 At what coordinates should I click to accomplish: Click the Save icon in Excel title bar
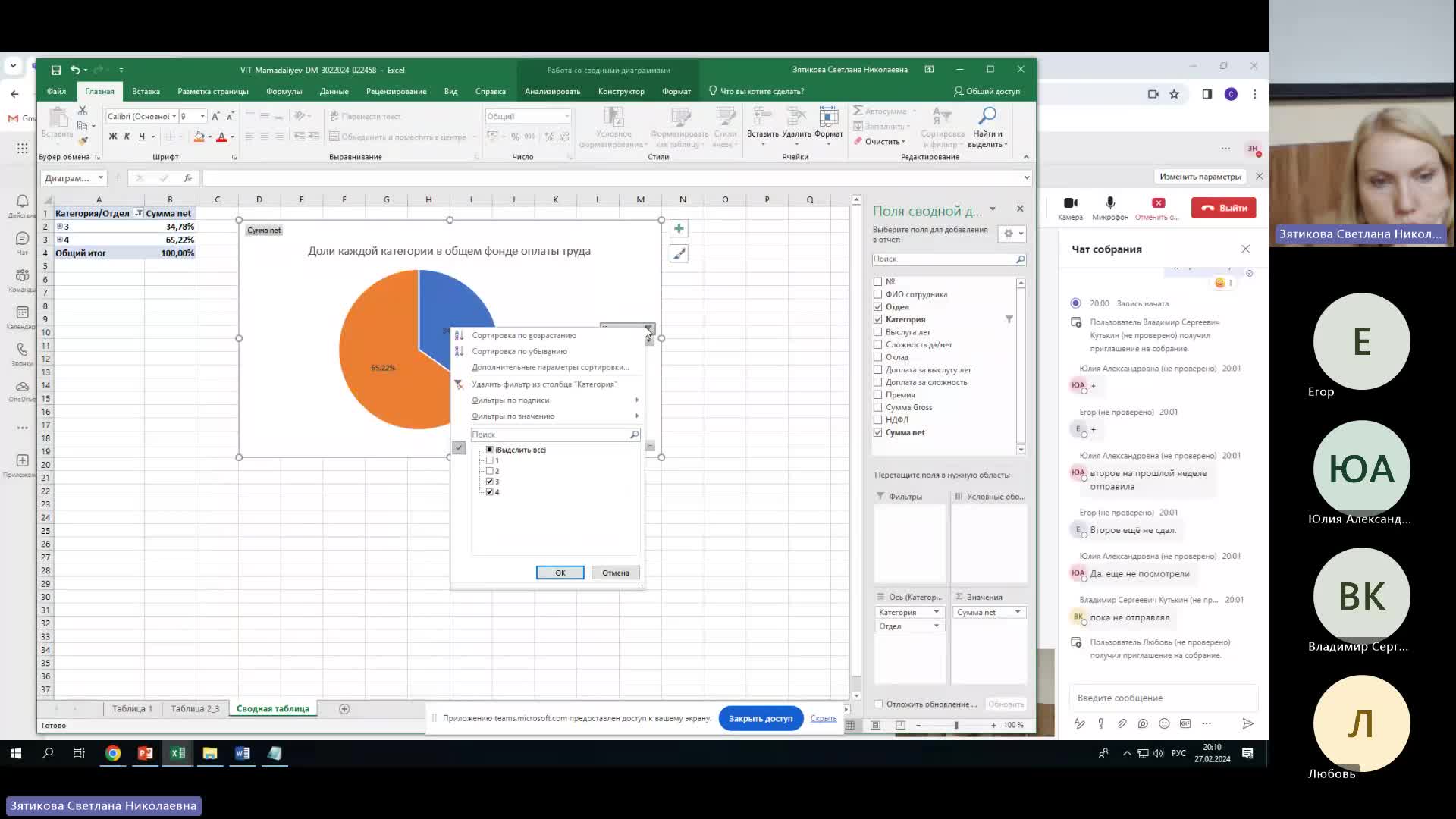56,70
